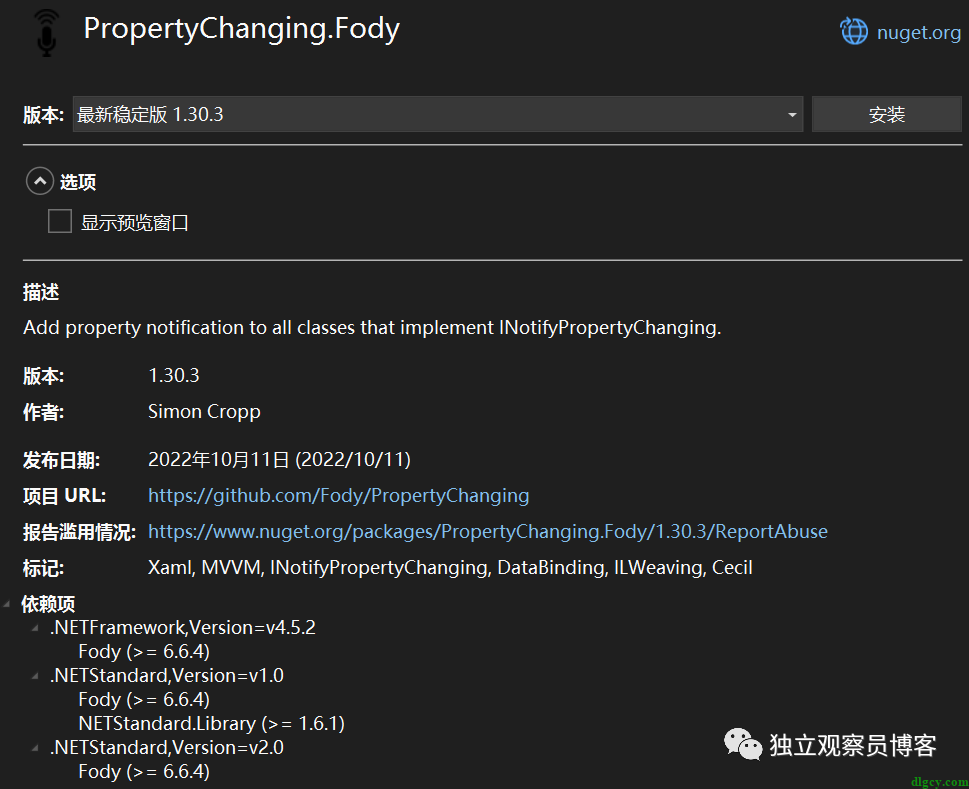Collapse the .NETStandard,Version=v1.0 node
969x789 pixels.
(x=35, y=676)
